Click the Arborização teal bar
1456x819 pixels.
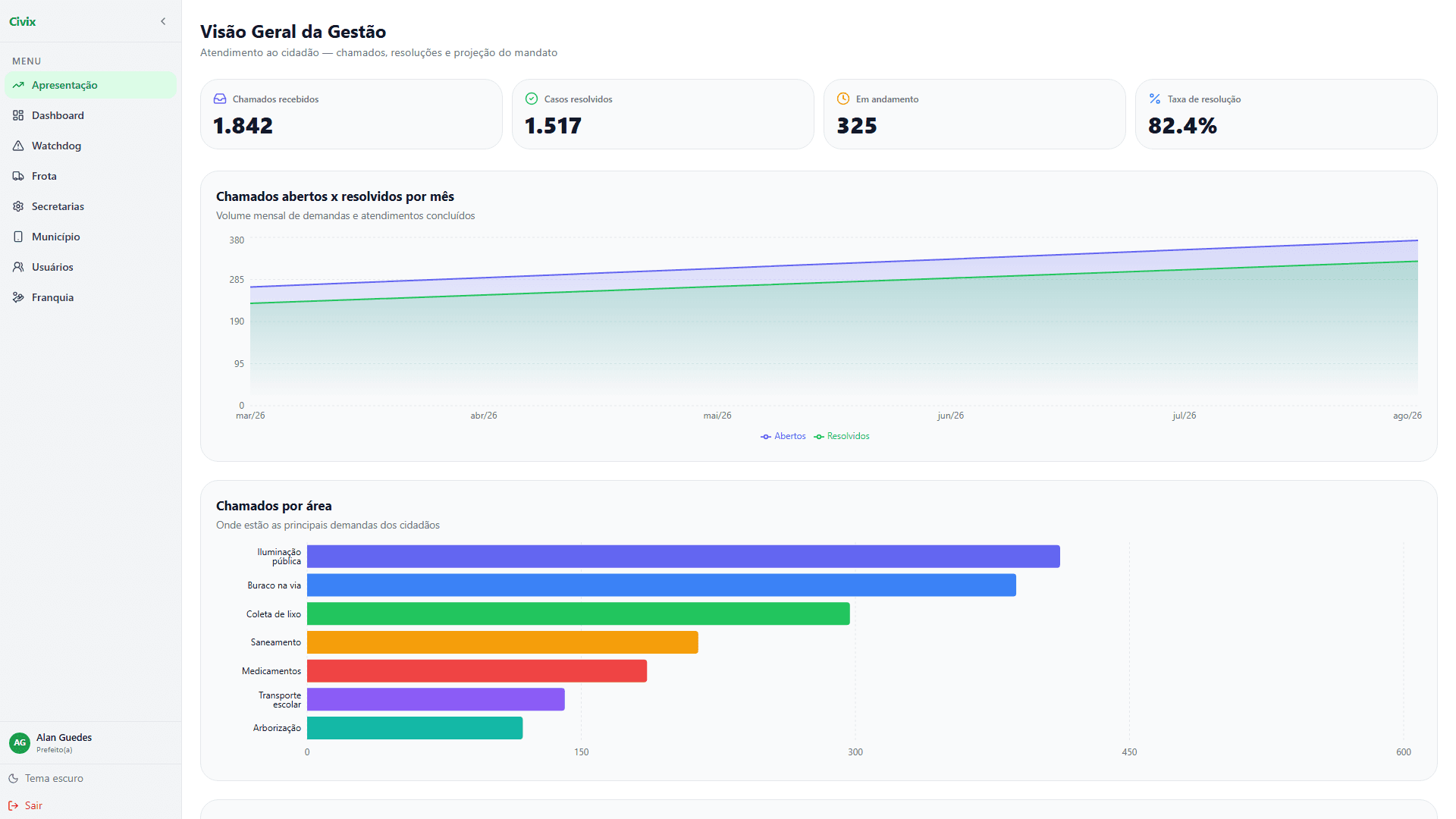click(415, 728)
